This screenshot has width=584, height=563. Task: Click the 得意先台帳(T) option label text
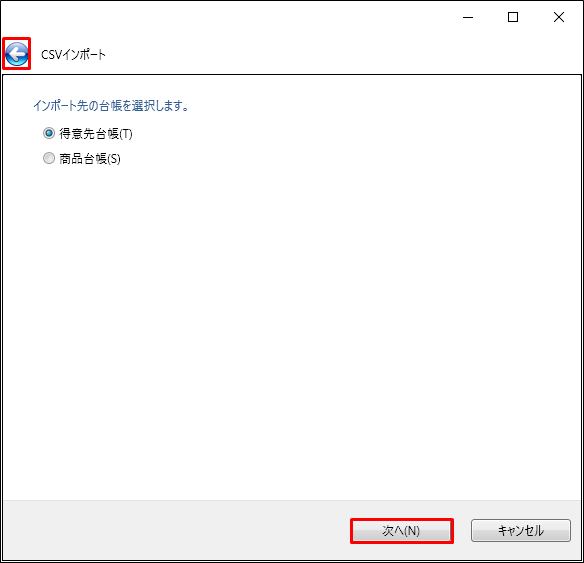point(96,134)
